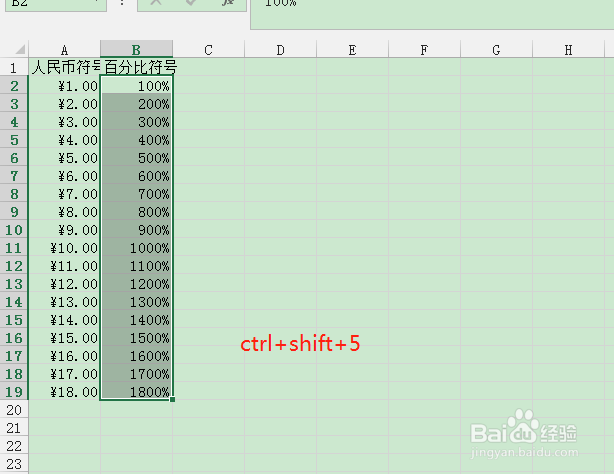
Task: Select row 20 header
Action: pyautogui.click(x=14, y=410)
